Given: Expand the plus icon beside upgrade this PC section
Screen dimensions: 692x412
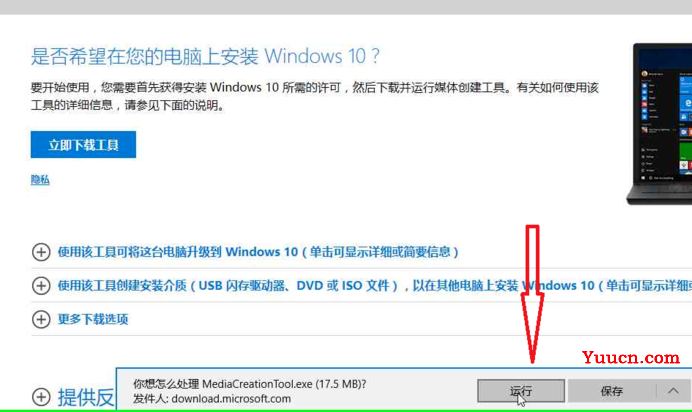Looking at the screenshot, I should tap(41, 252).
